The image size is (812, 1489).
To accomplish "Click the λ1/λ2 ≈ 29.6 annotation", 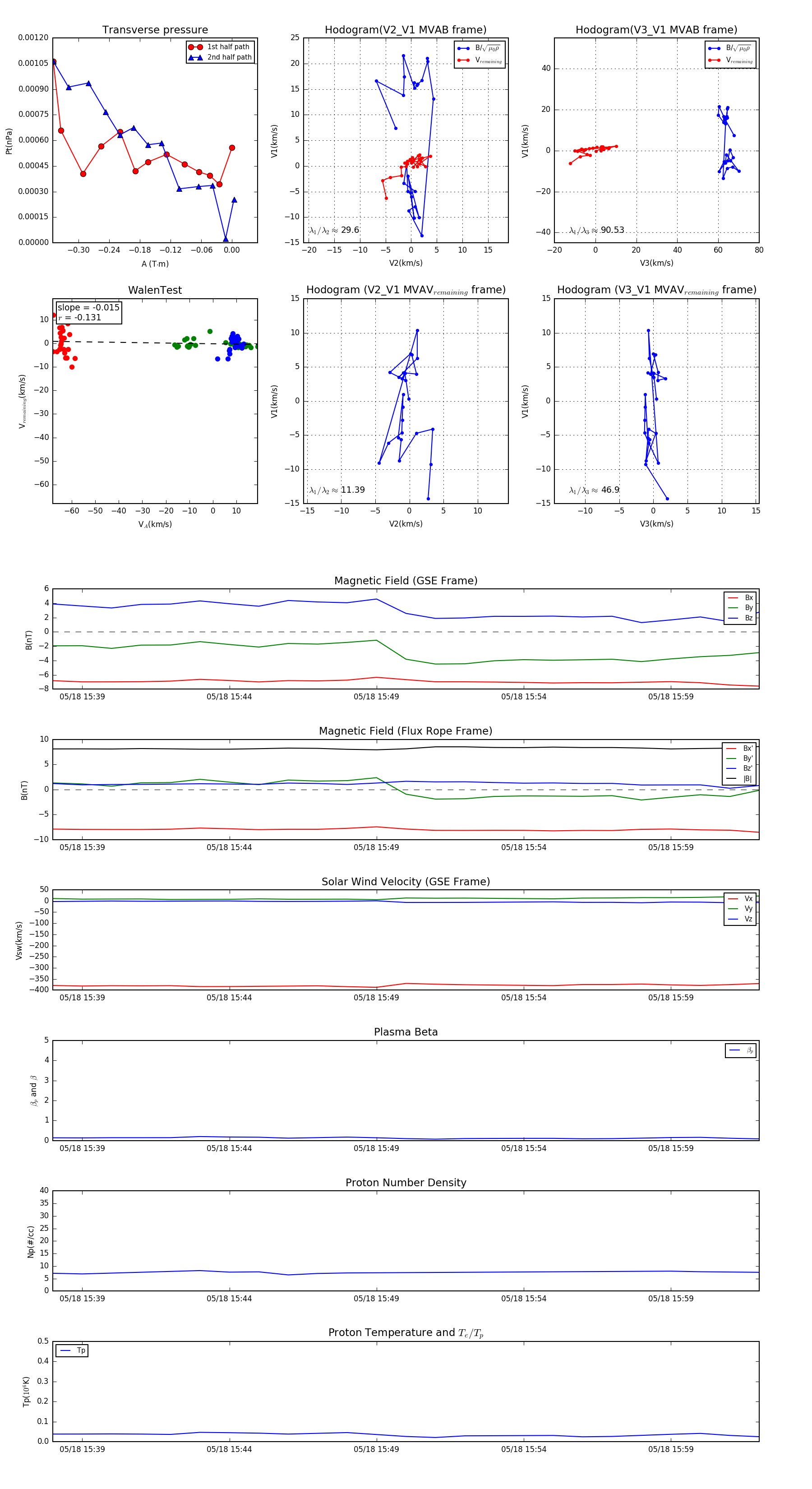I will pos(334,230).
